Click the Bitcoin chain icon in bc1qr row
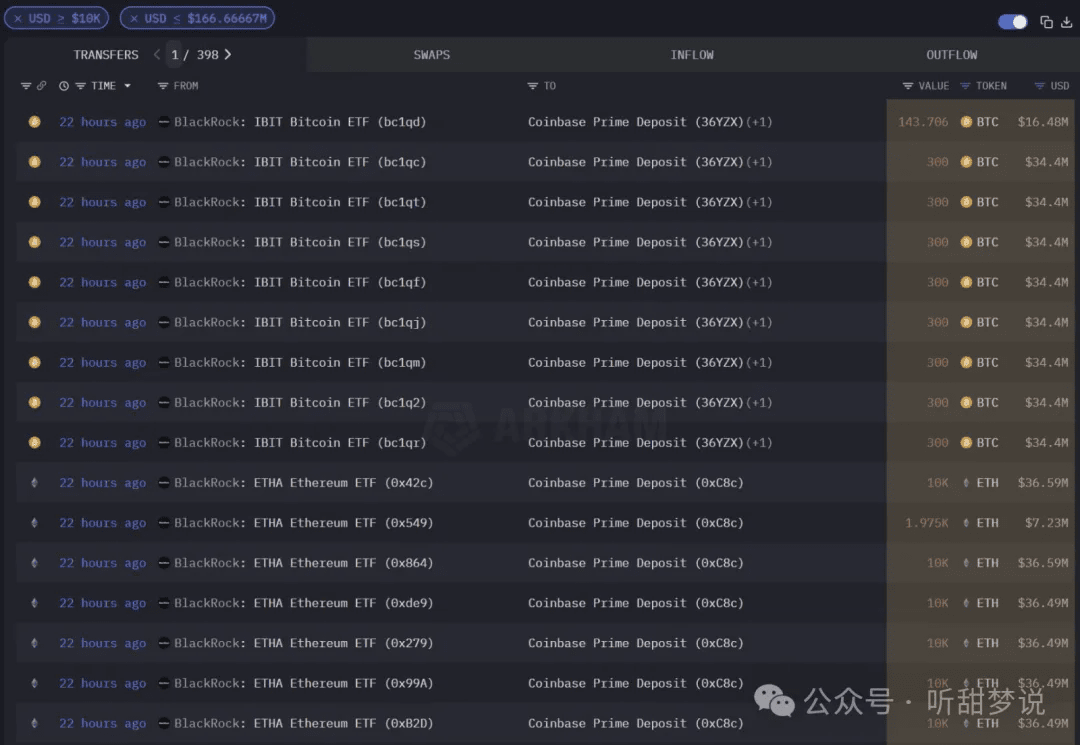Viewport: 1080px width, 745px height. click(x=34, y=443)
